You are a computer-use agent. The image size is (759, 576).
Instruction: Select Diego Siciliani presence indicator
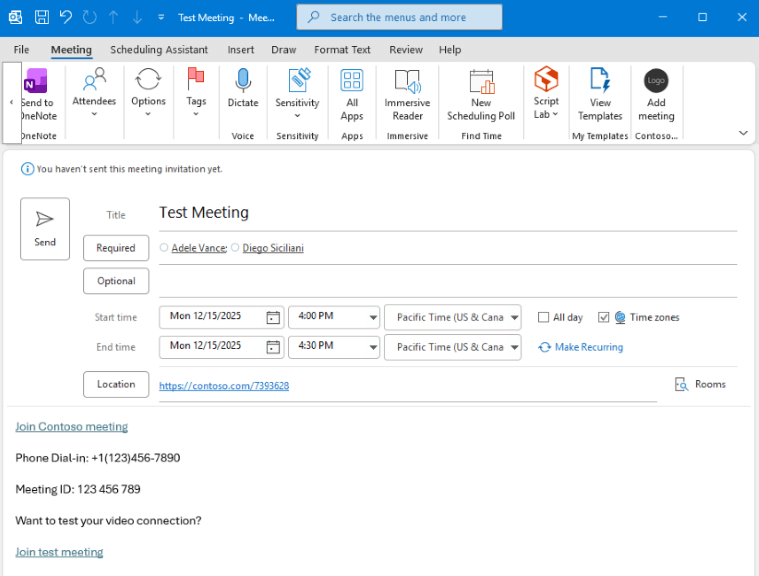coord(235,247)
